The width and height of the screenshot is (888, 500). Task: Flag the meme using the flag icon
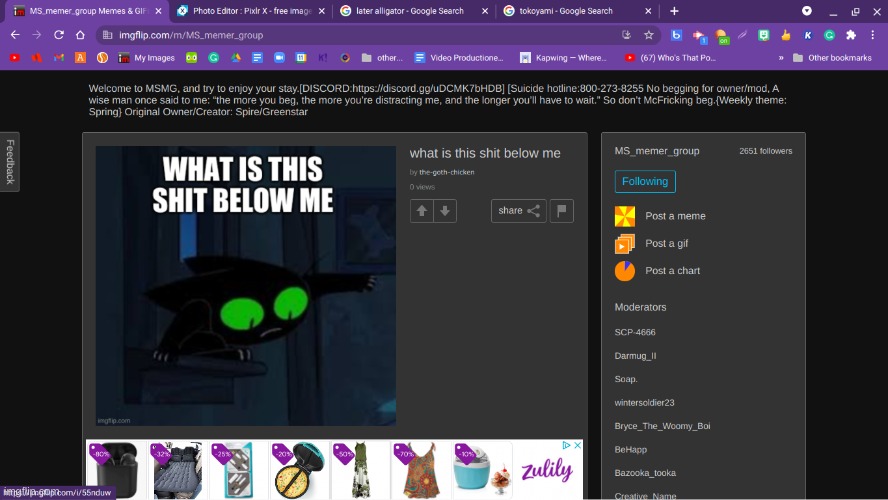click(x=562, y=211)
